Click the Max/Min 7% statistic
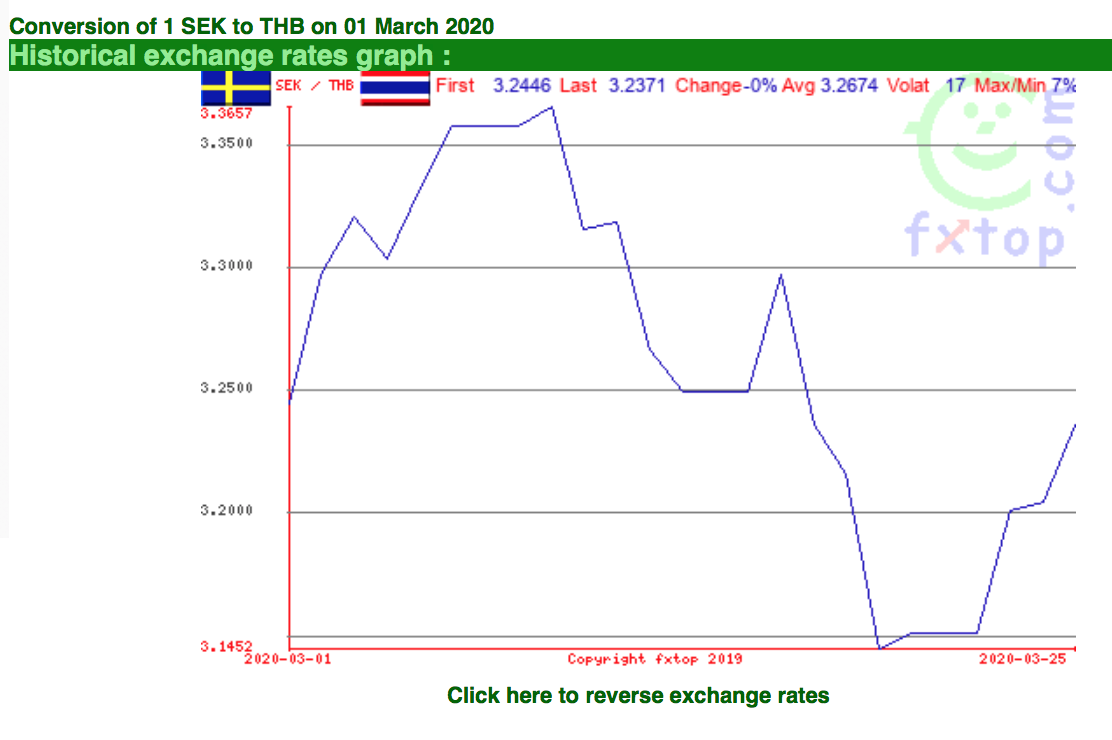The image size is (1112, 740). point(1025,85)
